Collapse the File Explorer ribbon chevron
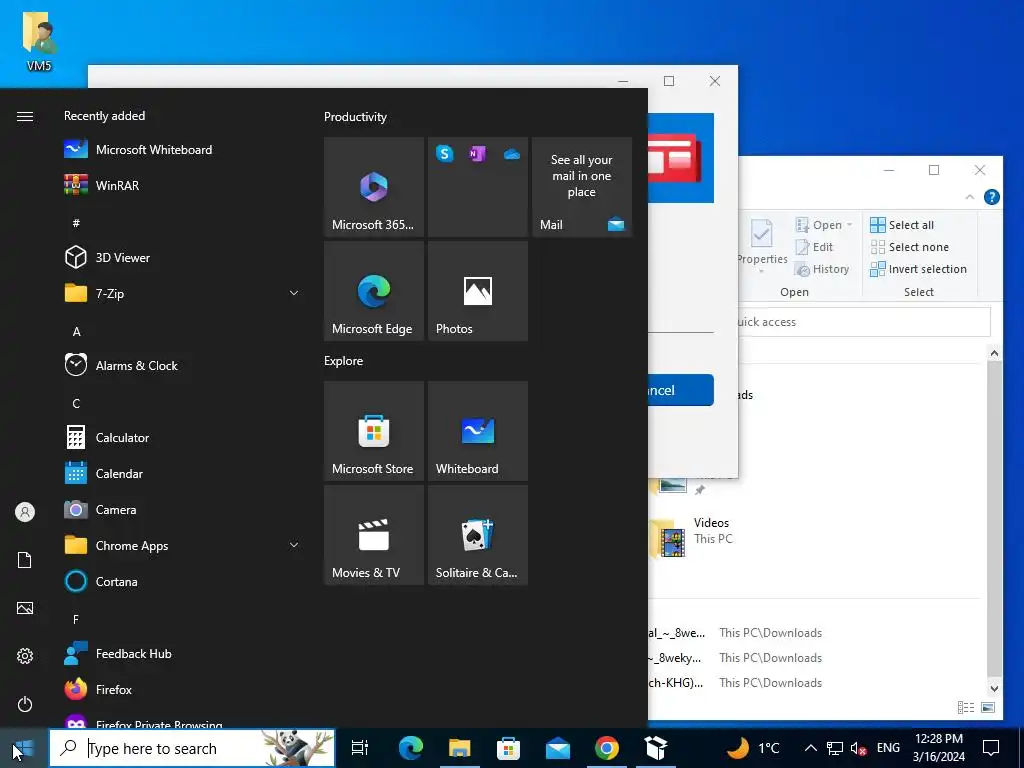The height and width of the screenshot is (768, 1024). [x=970, y=197]
